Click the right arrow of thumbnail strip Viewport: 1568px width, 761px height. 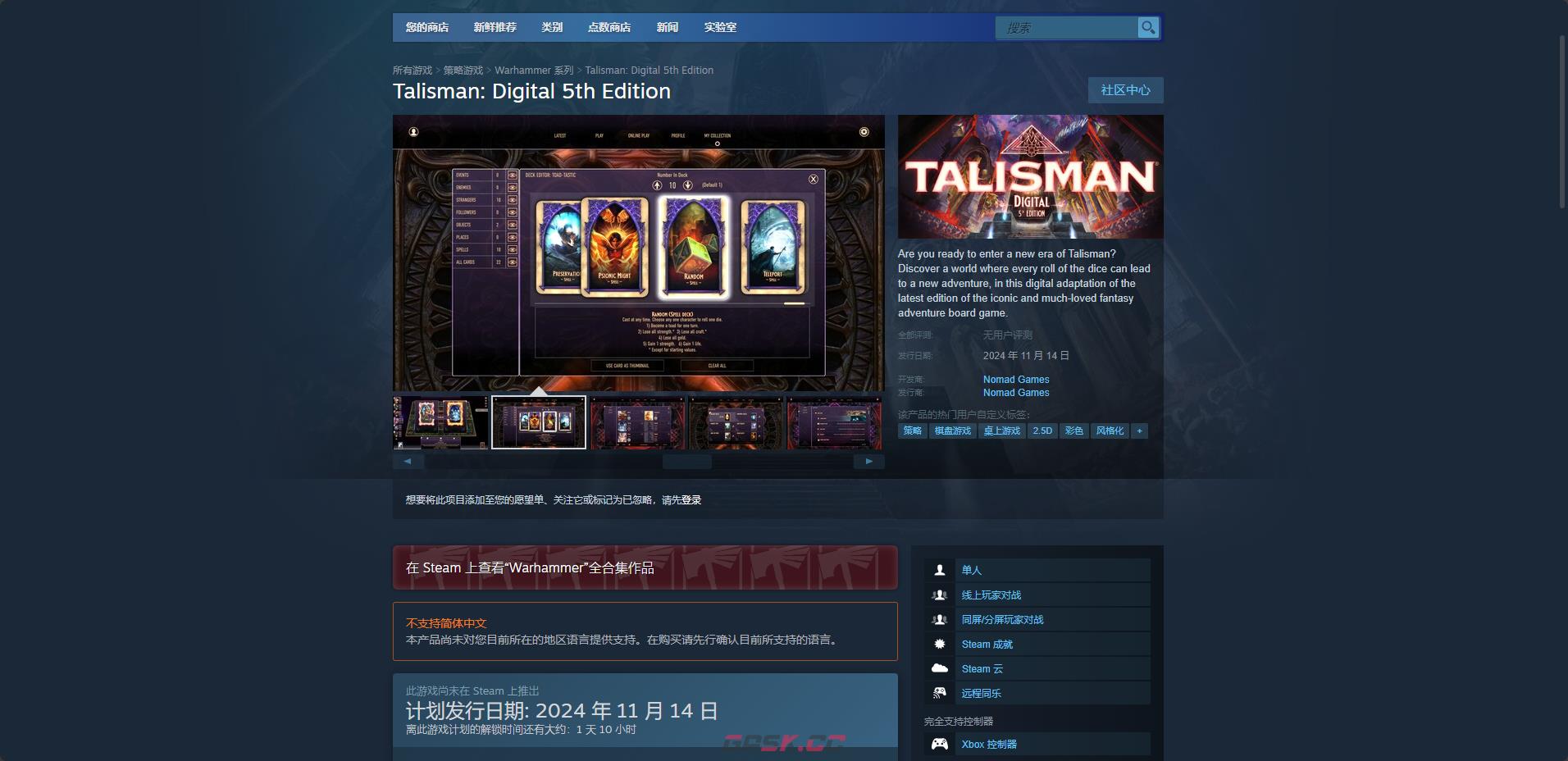point(869,461)
